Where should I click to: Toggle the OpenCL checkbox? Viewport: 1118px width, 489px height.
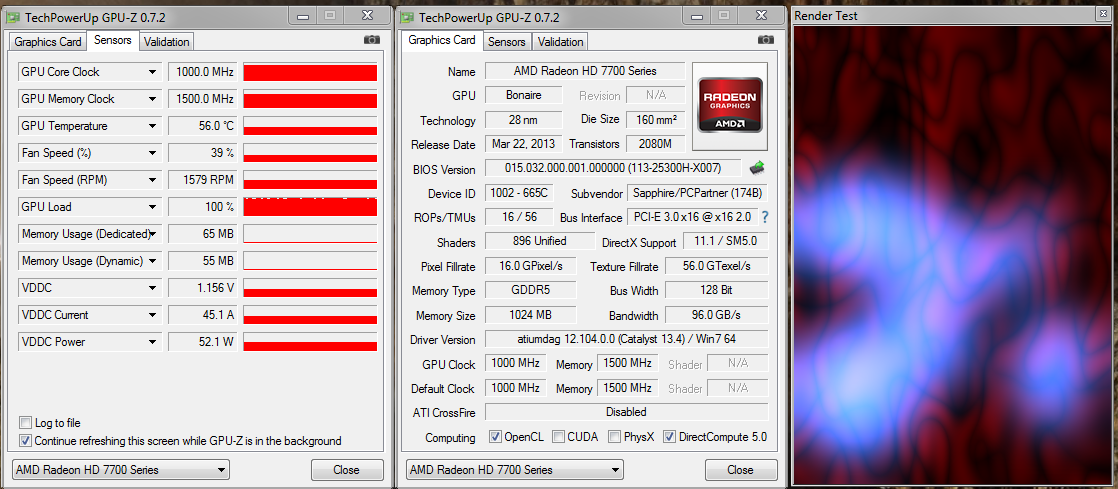pos(496,437)
